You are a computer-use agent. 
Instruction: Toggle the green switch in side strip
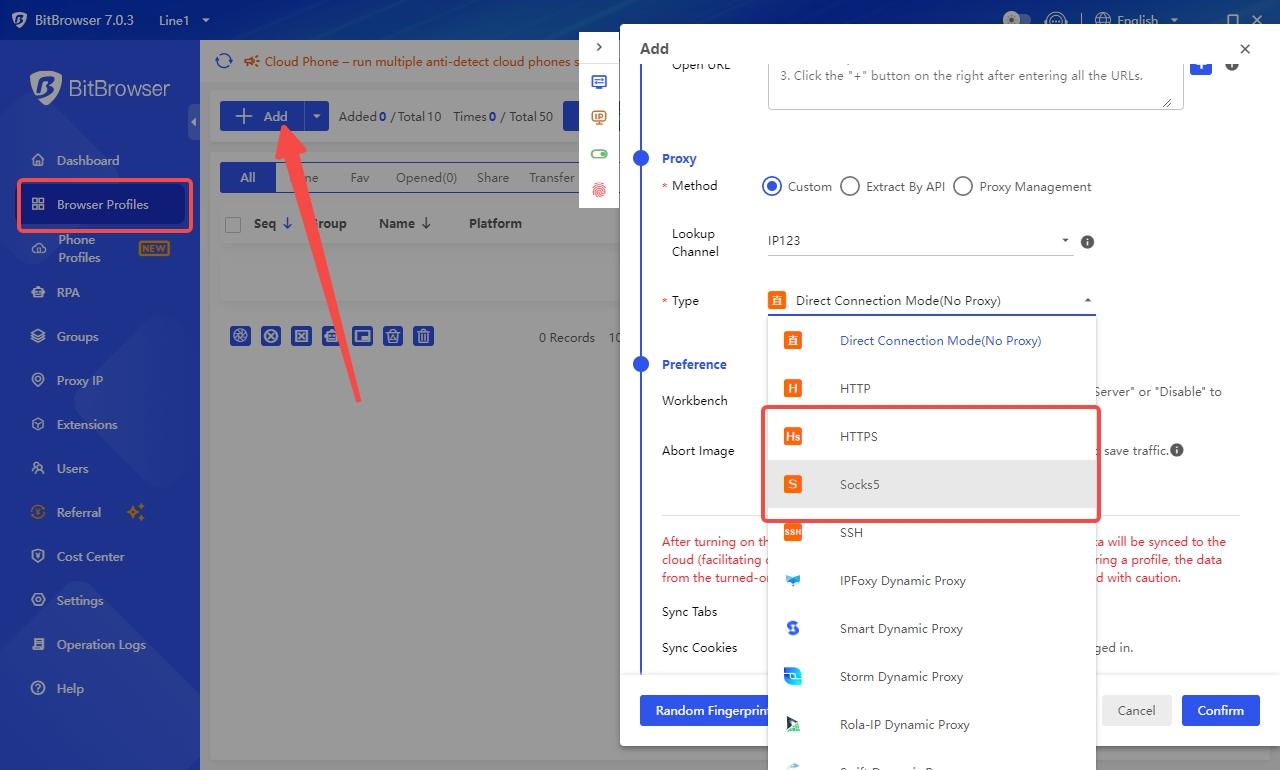[x=599, y=154]
